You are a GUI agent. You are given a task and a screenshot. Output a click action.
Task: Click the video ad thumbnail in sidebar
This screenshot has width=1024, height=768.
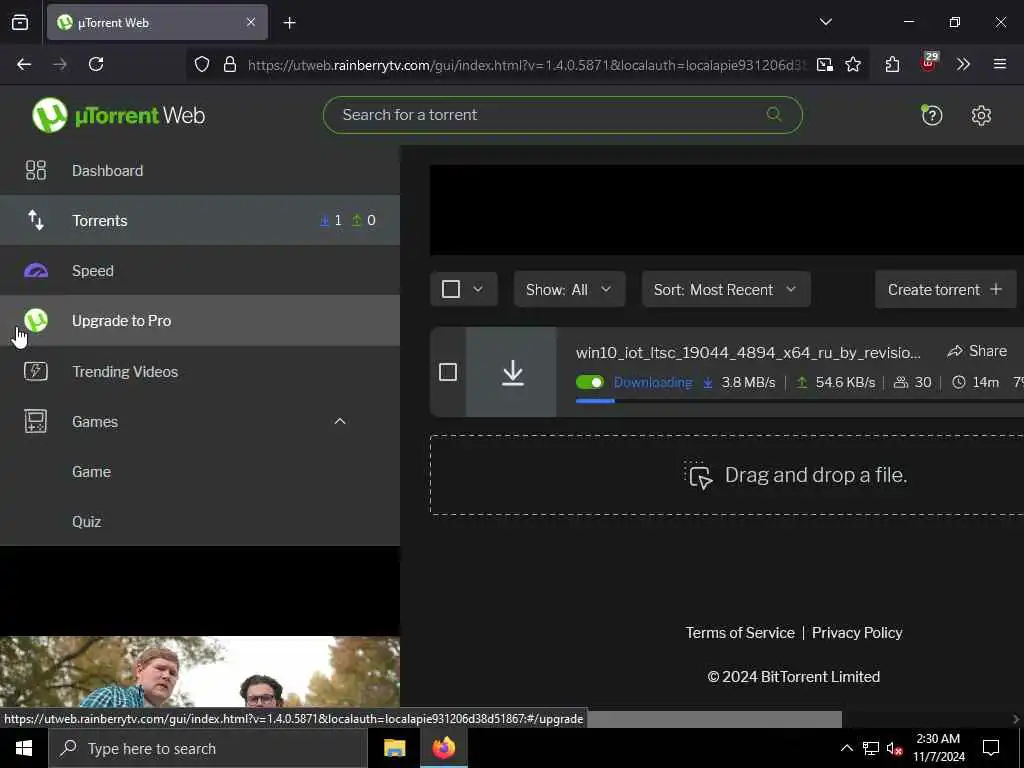[200, 671]
